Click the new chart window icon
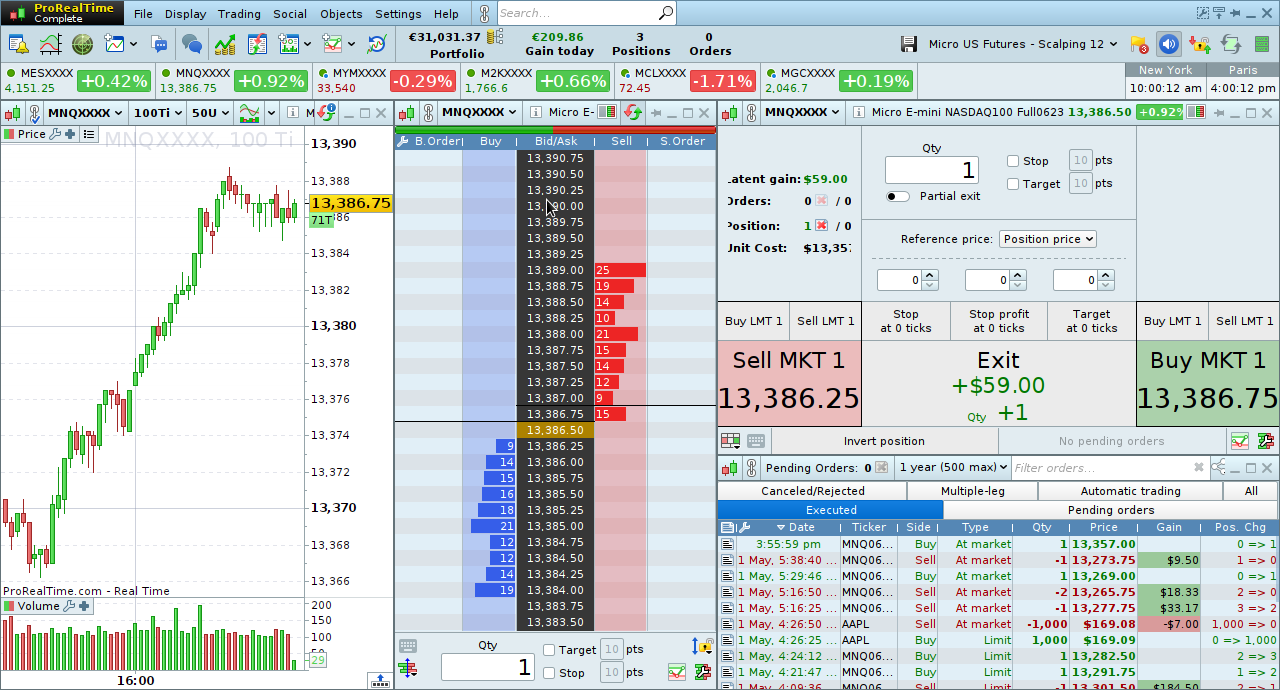 (114, 44)
